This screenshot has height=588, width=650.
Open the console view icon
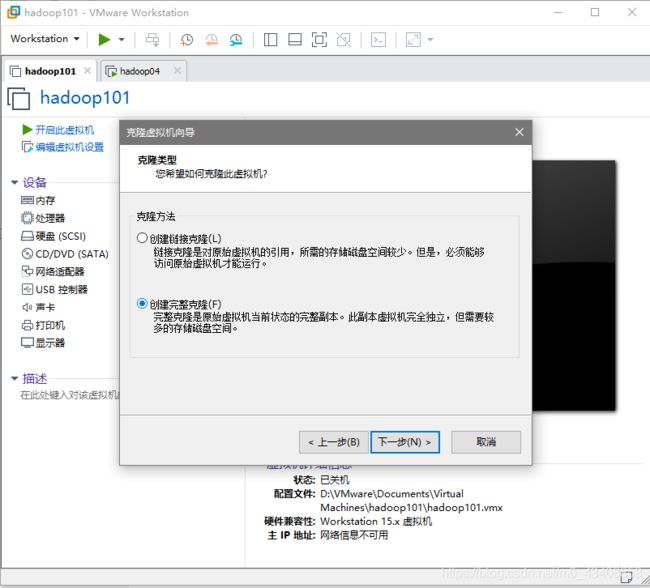click(378, 40)
